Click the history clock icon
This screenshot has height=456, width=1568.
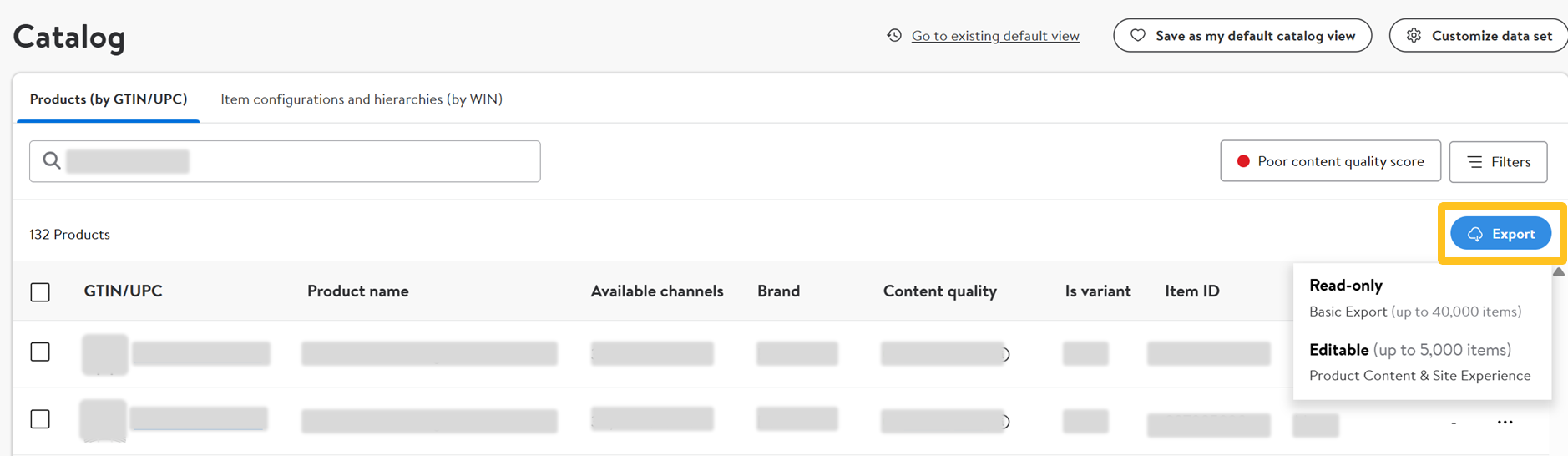(x=894, y=35)
